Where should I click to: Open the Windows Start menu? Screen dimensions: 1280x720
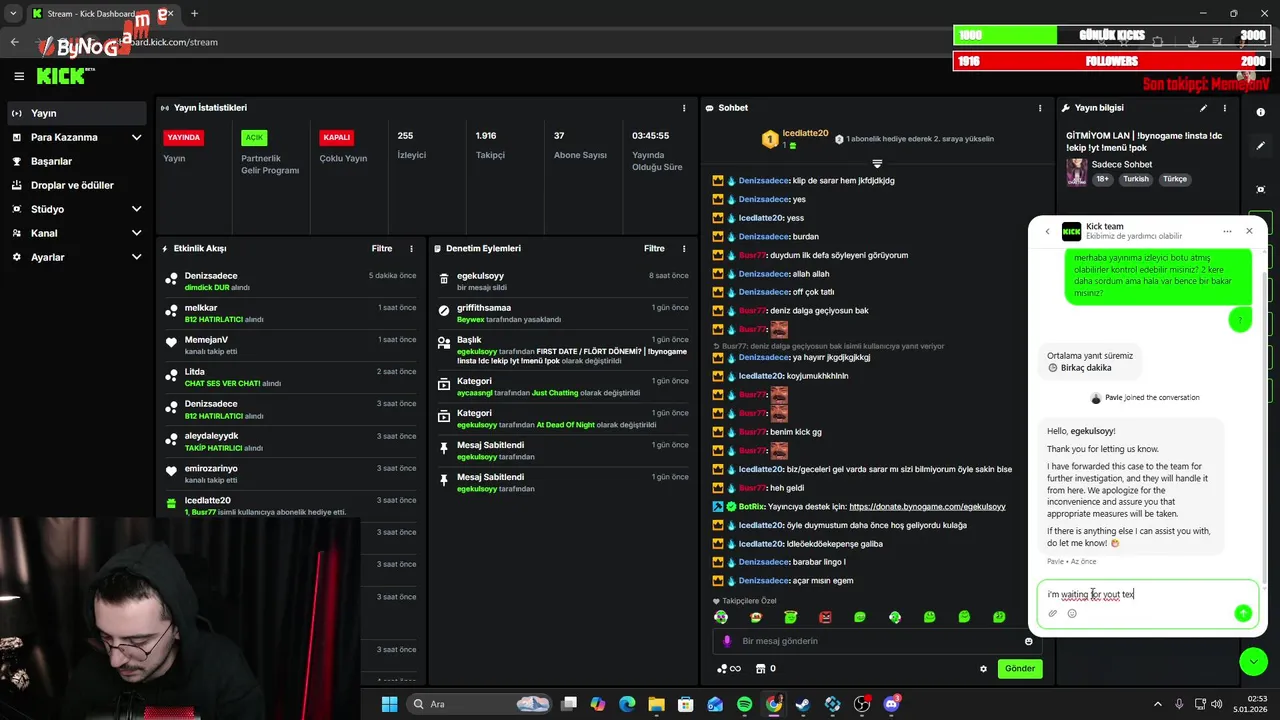(389, 704)
